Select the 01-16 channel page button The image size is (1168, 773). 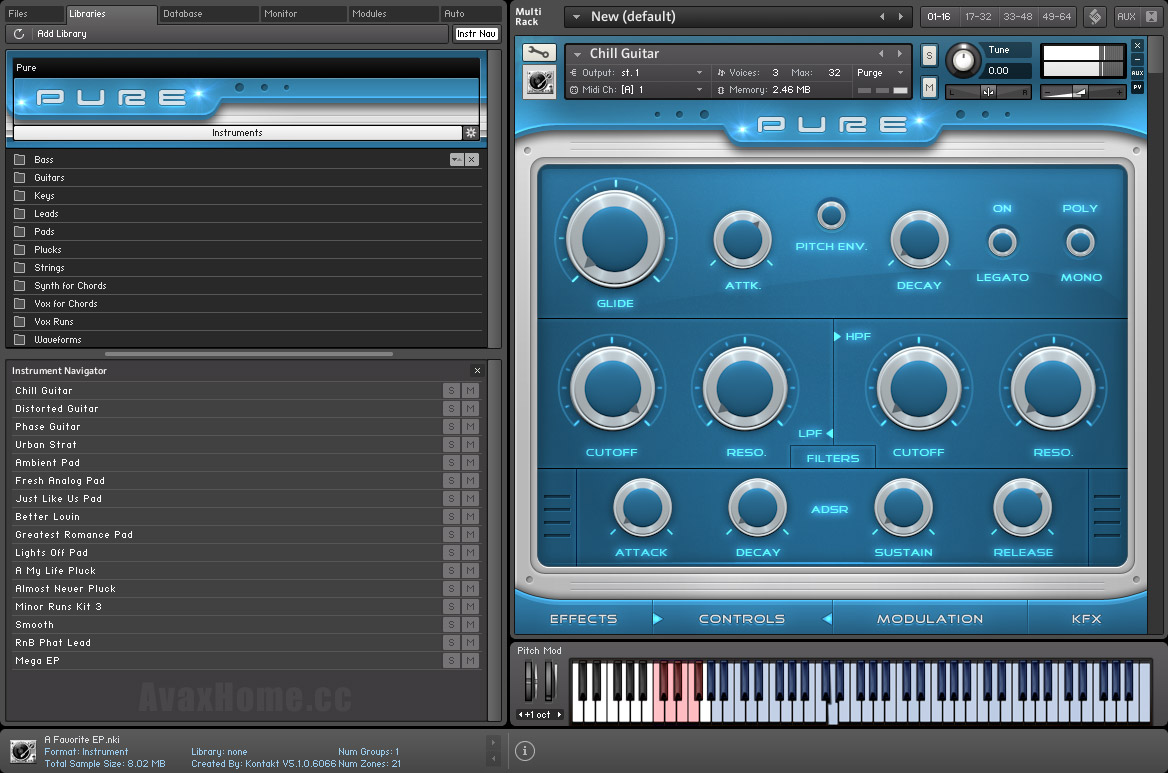click(x=939, y=16)
